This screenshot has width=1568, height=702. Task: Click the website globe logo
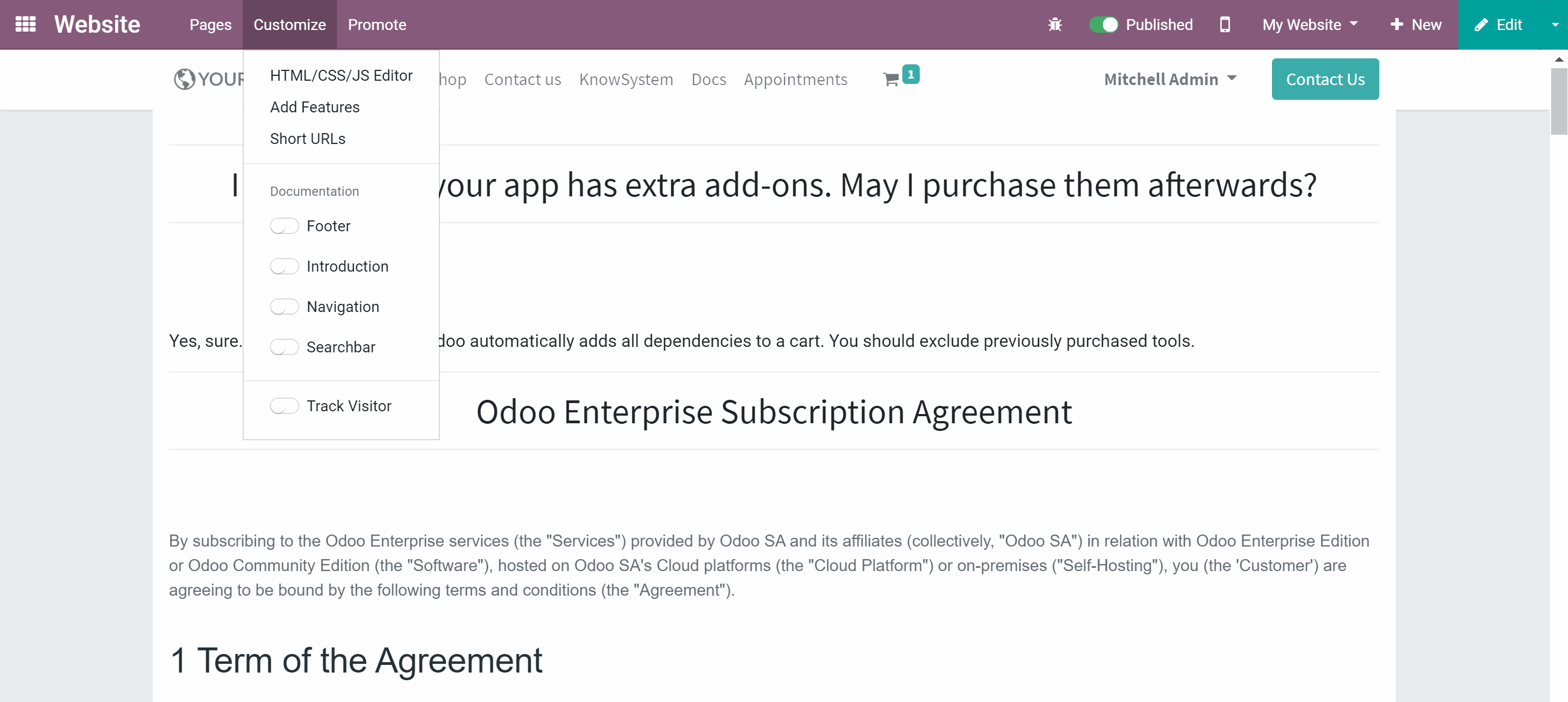click(184, 79)
